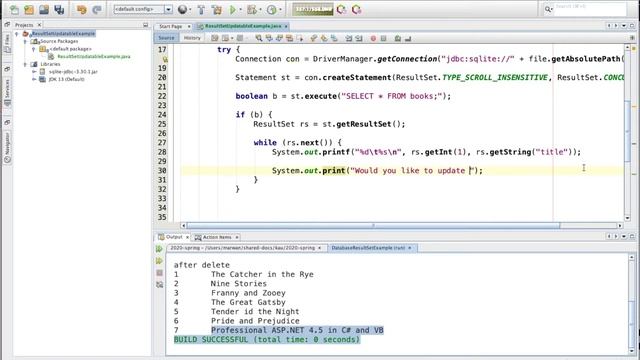Click the globe browser icon in the toolbar
The image size is (640, 360).
pos(182,9)
